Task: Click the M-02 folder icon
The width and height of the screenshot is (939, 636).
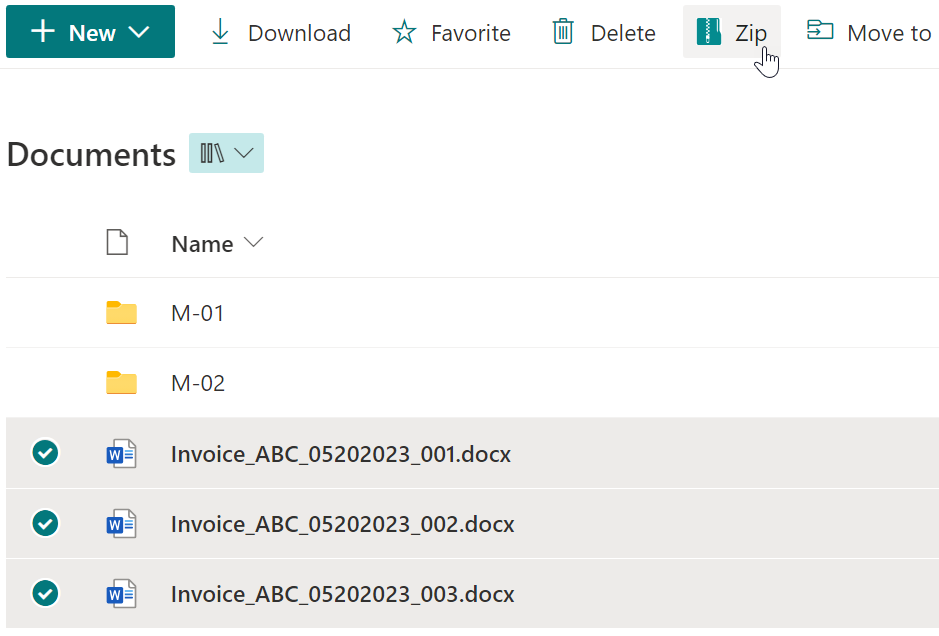Action: [121, 383]
